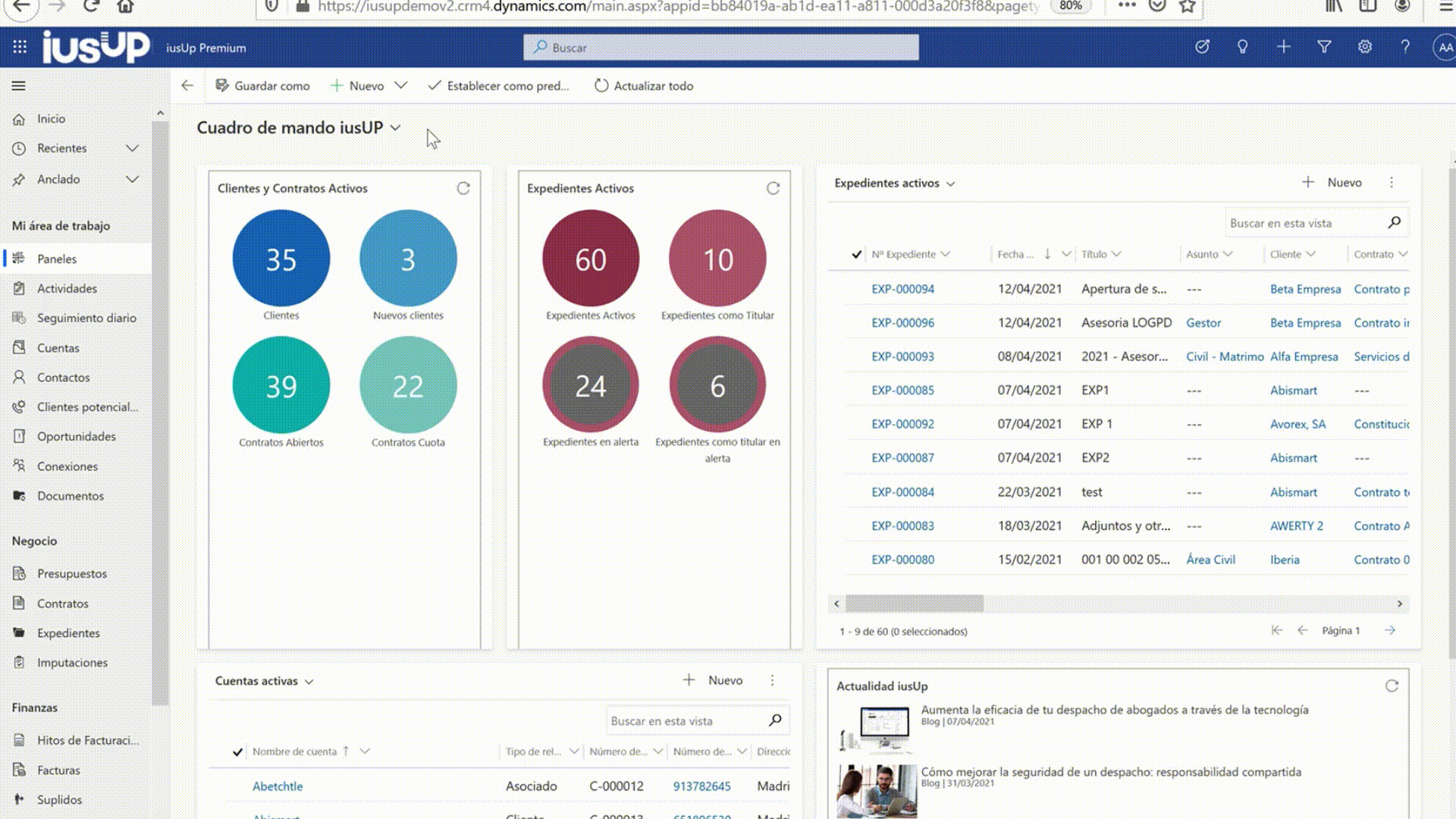Open the AA user account avatar
1456x819 pixels.
[1445, 47]
